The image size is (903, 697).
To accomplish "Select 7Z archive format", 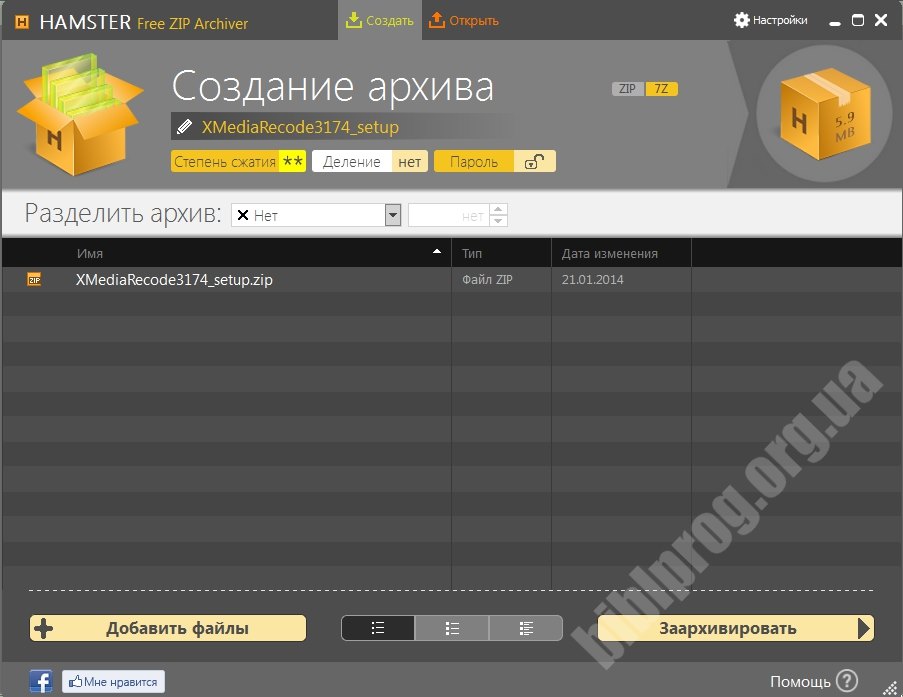I will point(661,89).
